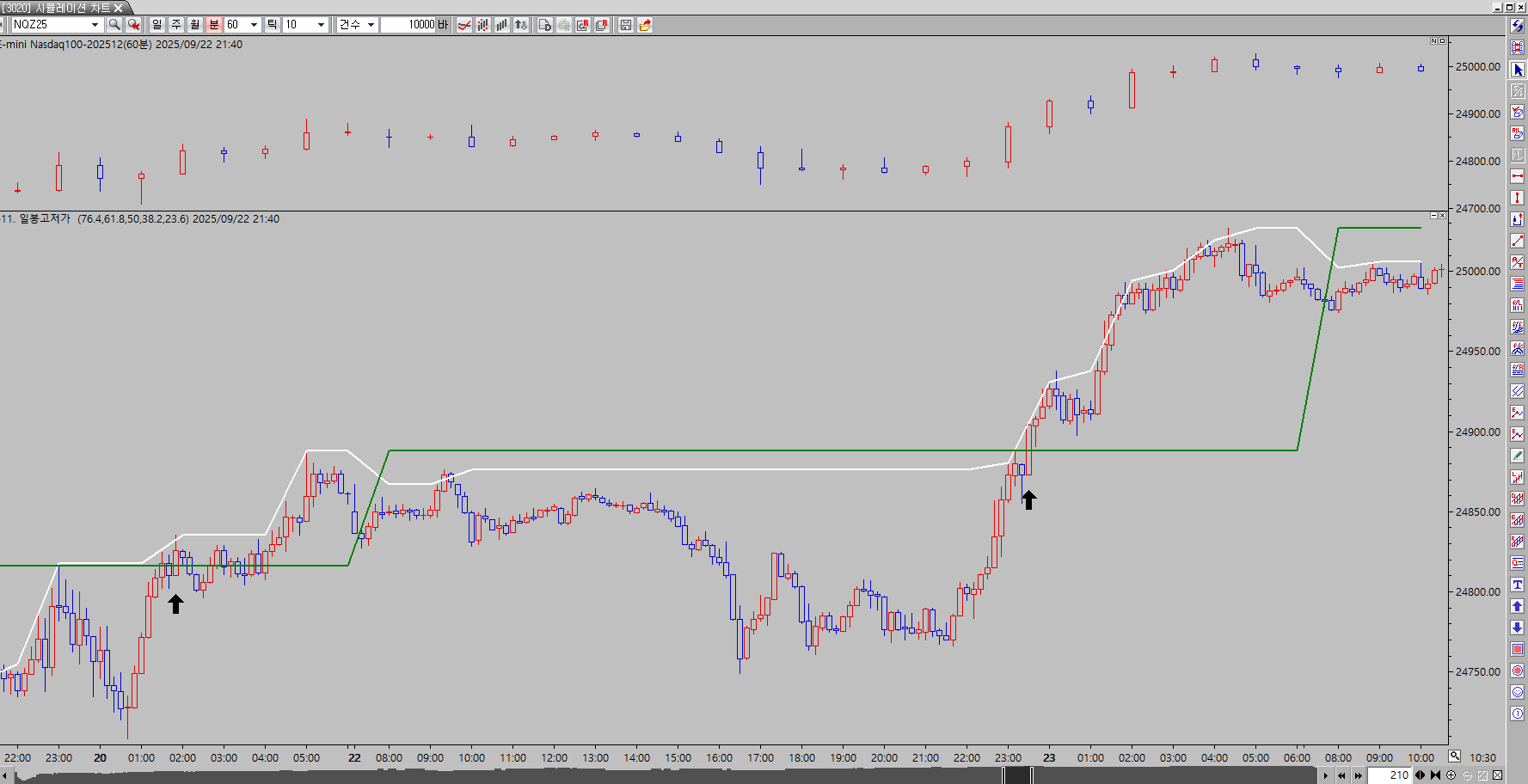1528x784 pixels.
Task: Click the 틱 tick period button
Action: pyautogui.click(x=272, y=25)
